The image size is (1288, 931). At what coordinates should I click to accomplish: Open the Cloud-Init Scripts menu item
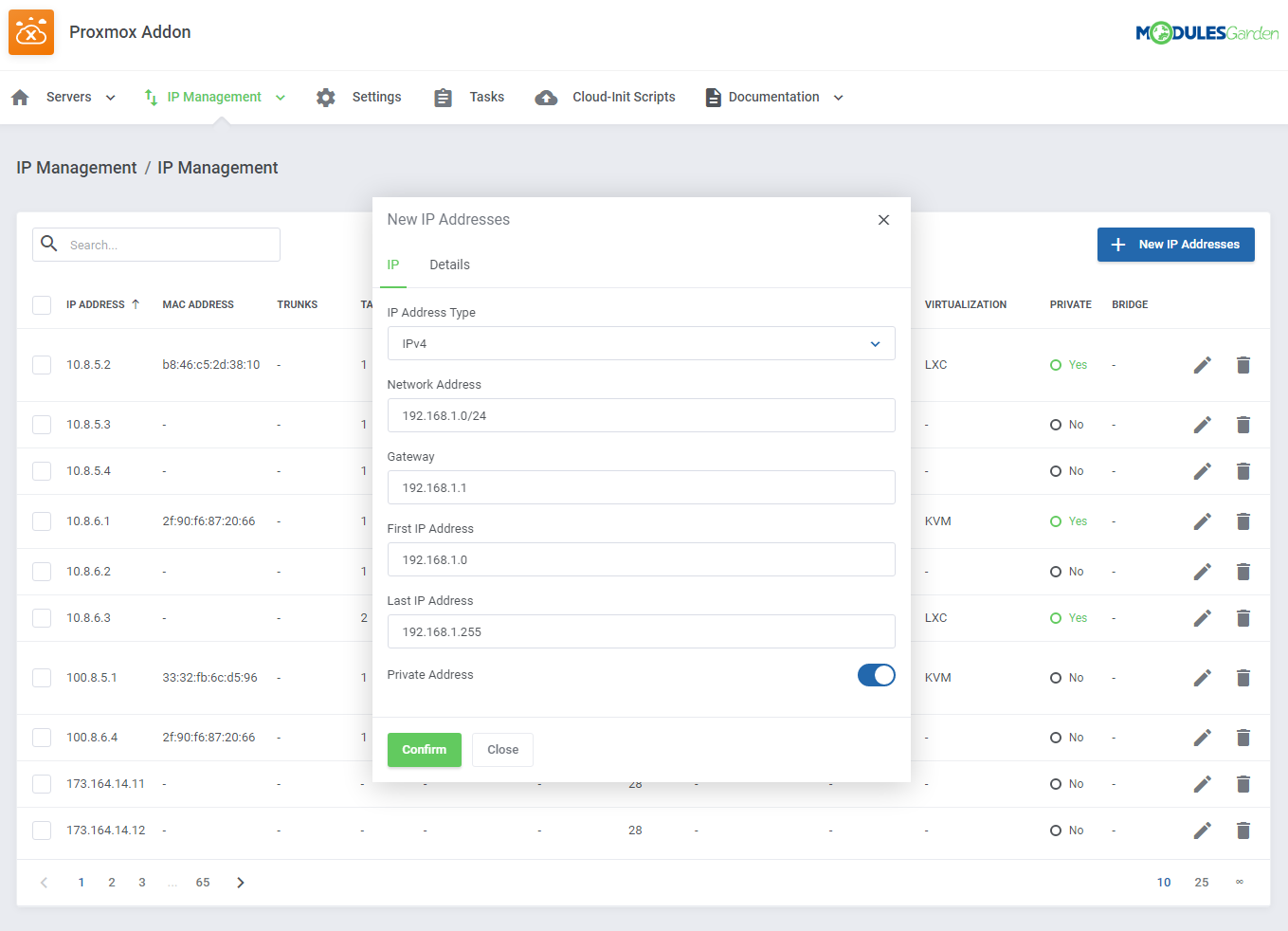tap(624, 97)
